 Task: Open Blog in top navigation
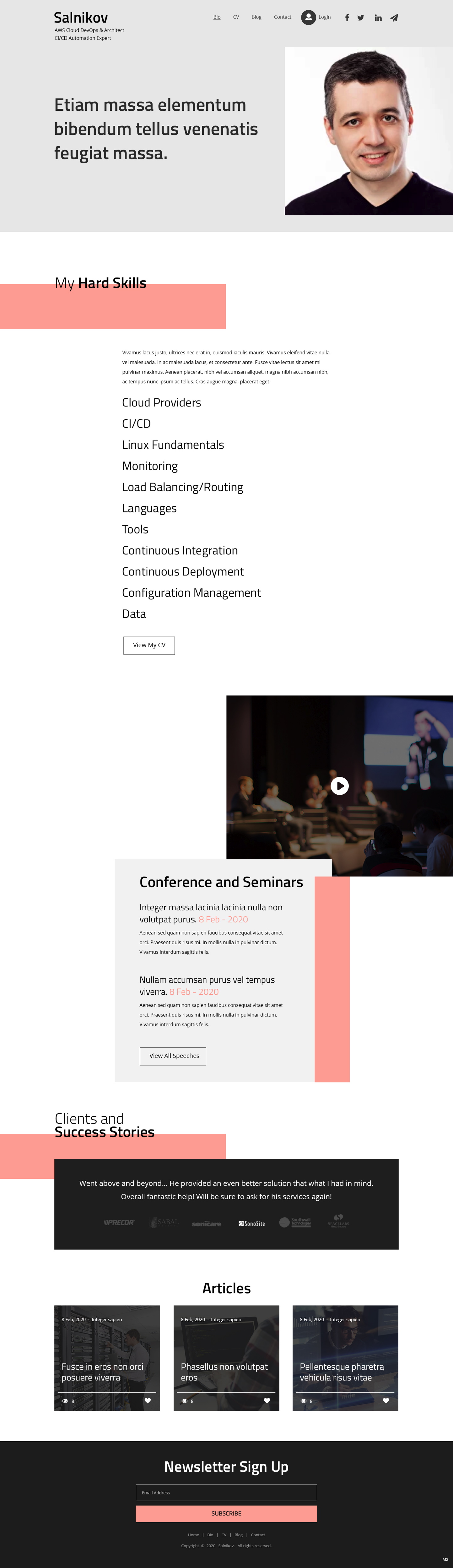point(257,17)
